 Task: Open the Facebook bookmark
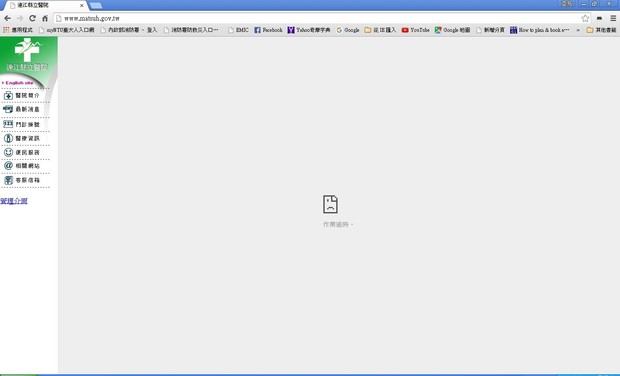(268, 30)
